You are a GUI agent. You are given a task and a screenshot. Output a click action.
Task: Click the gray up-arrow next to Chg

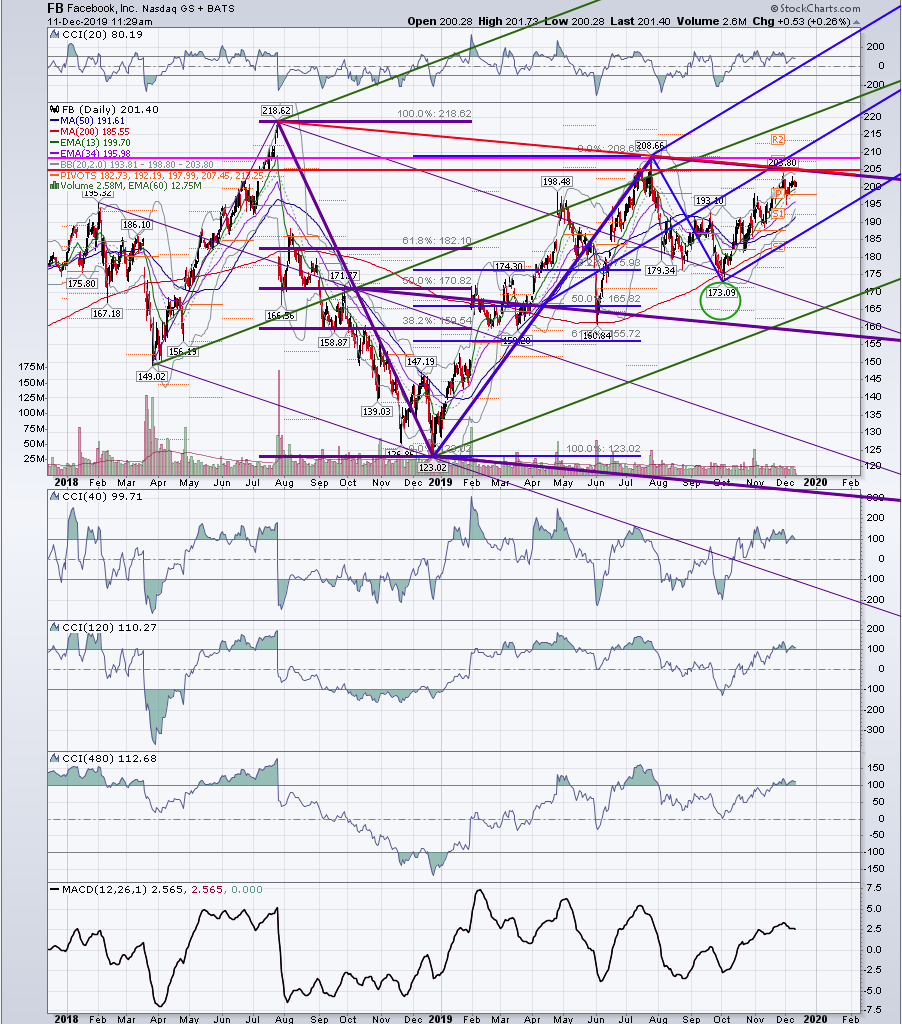[x=856, y=22]
